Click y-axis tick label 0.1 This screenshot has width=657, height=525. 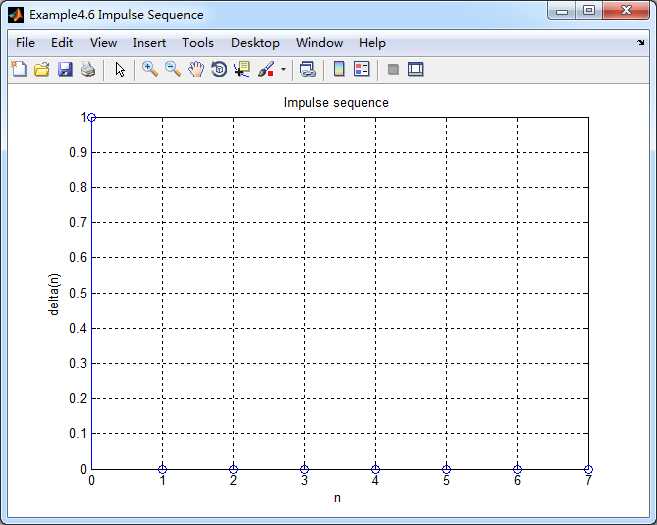point(78,433)
